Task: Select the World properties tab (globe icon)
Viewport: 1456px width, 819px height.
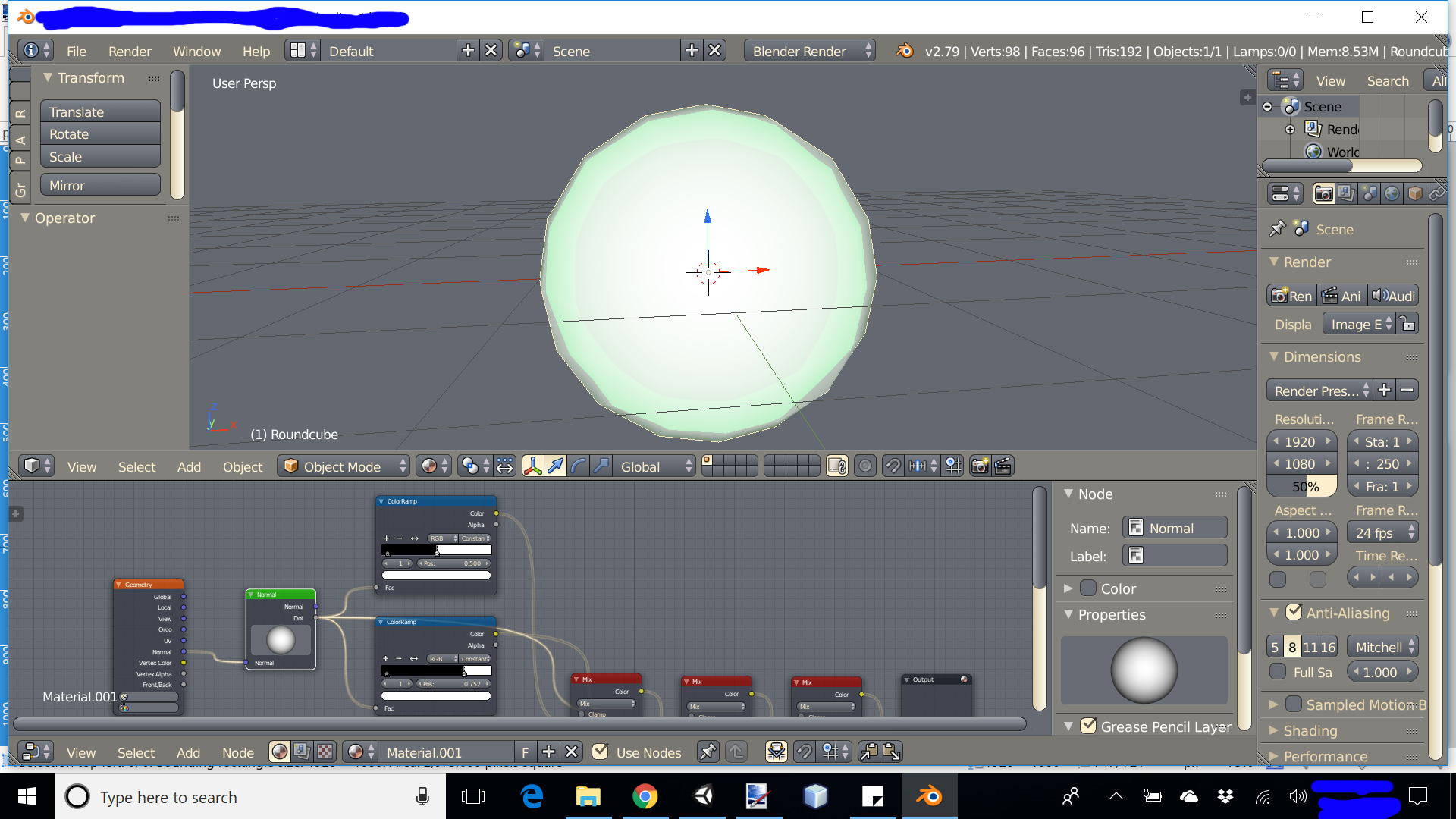Action: (1392, 193)
